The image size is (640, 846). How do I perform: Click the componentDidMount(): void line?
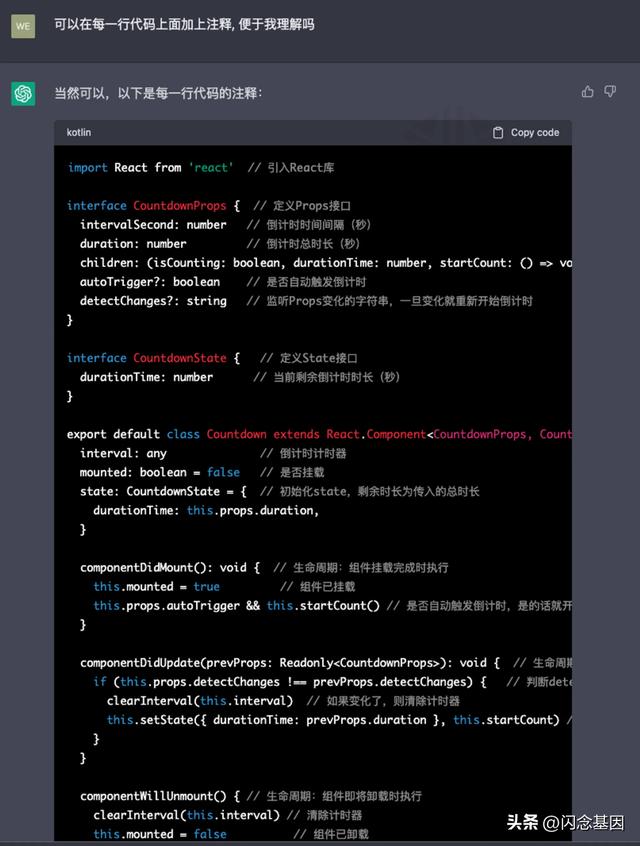(170, 567)
